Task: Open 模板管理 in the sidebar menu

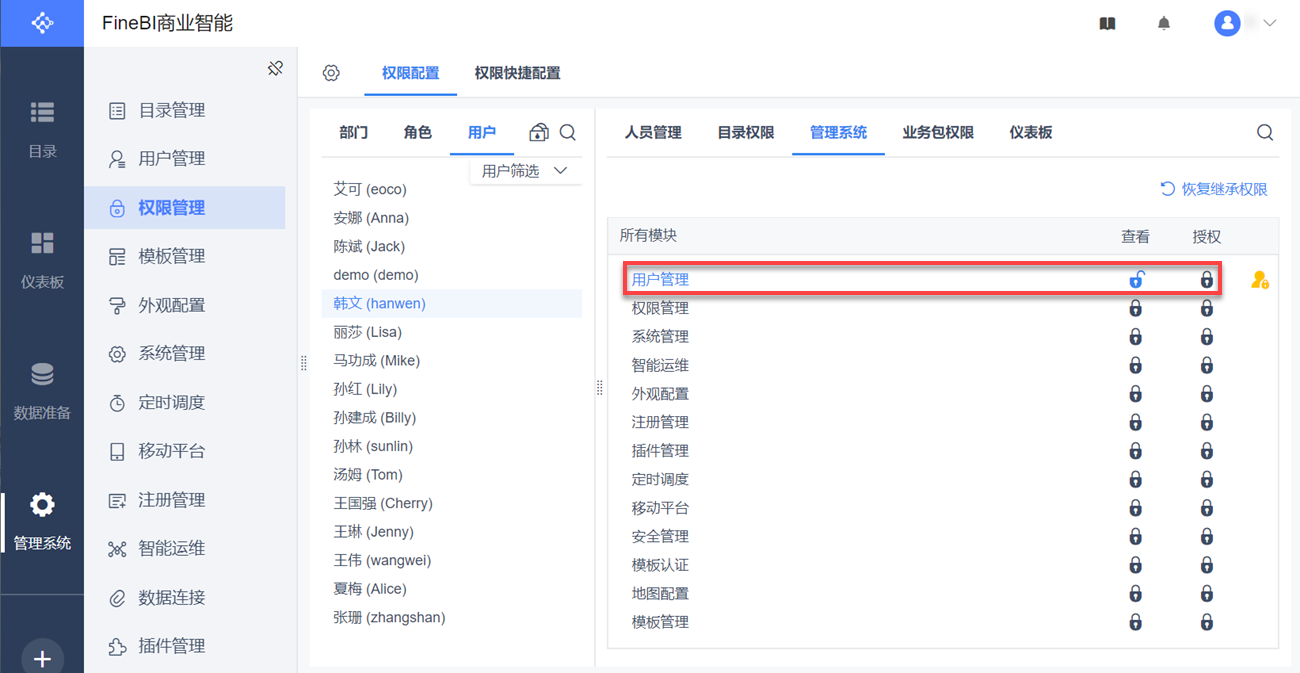Action: tap(171, 256)
